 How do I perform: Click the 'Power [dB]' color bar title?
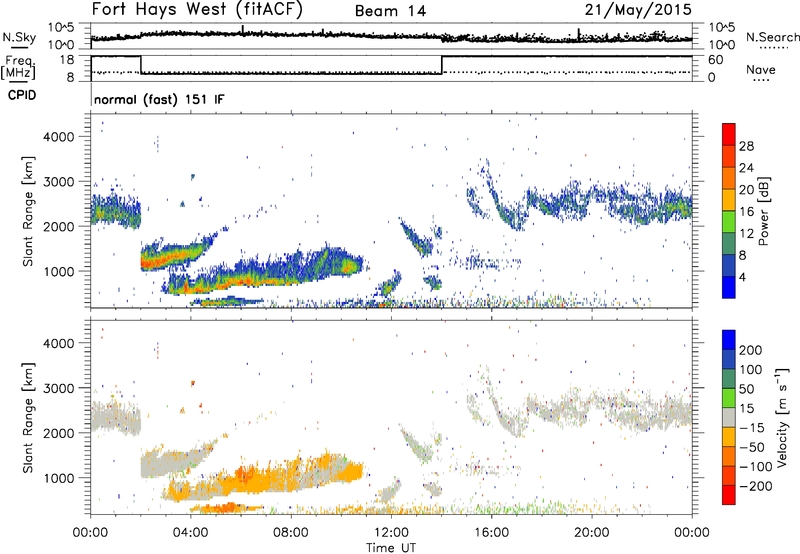click(763, 211)
